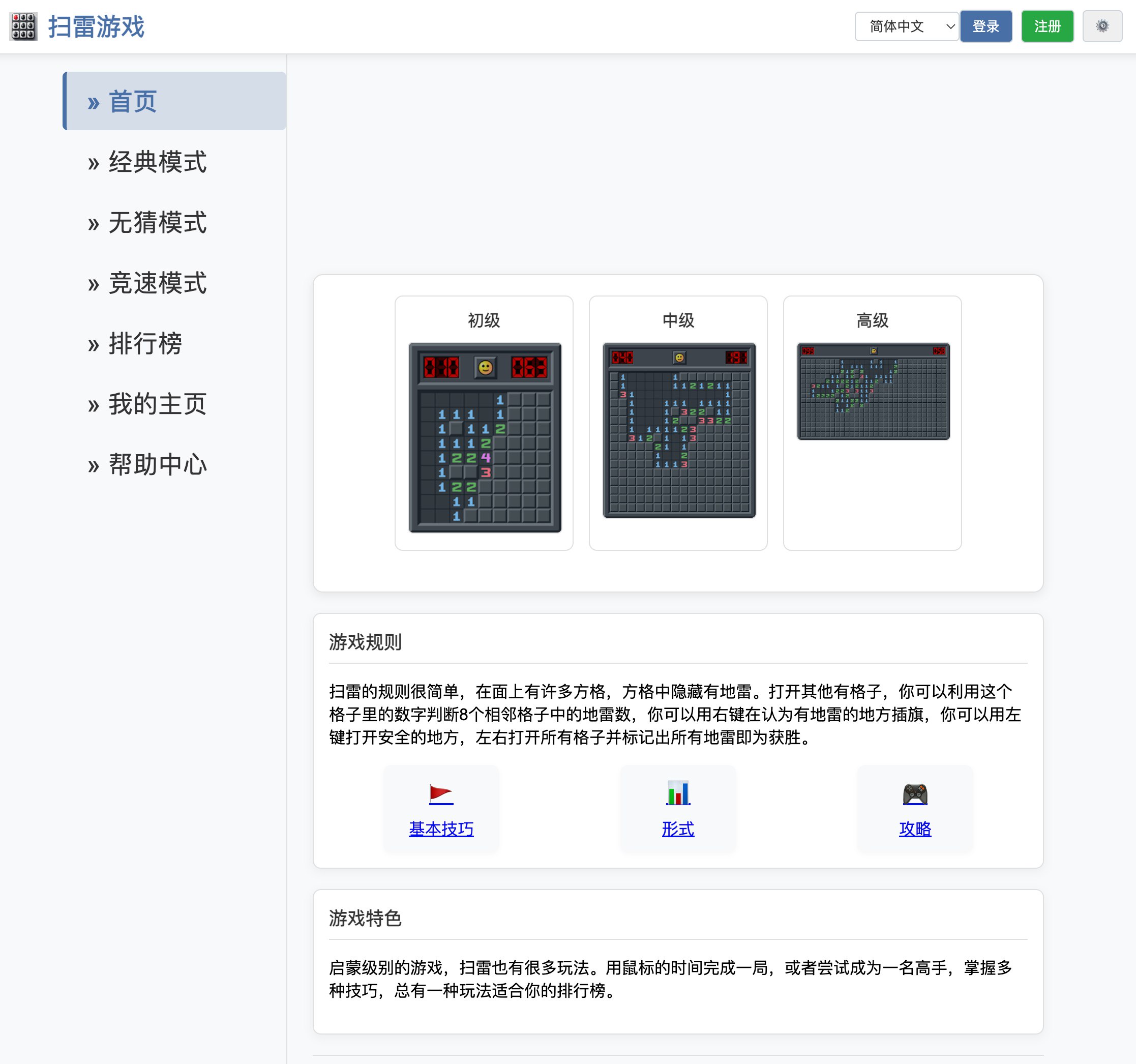Click the 登录 login button
The height and width of the screenshot is (1064, 1136).
coord(985,26)
